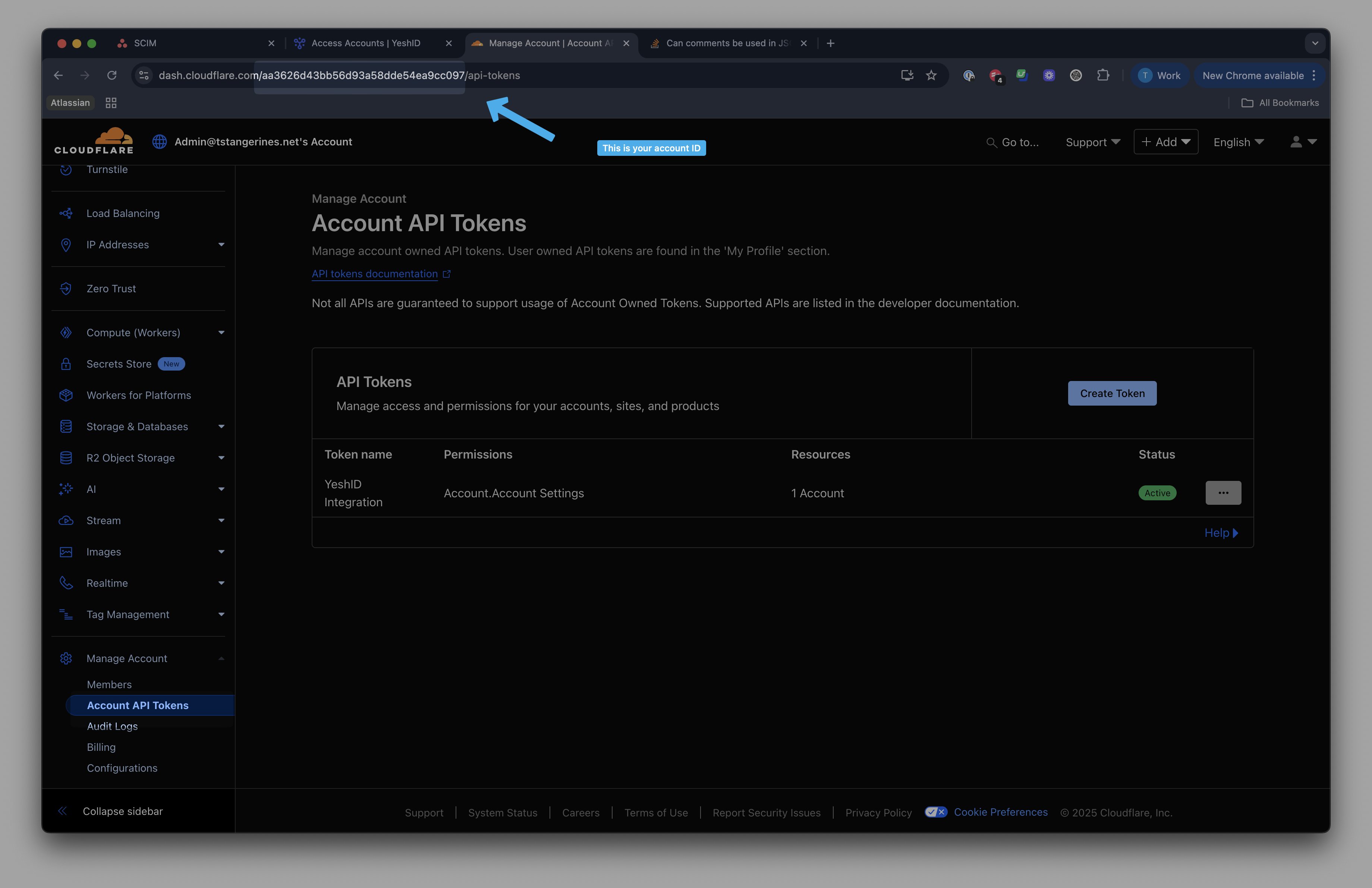
Task: Open Audit Logs in sidebar
Action: click(x=113, y=726)
